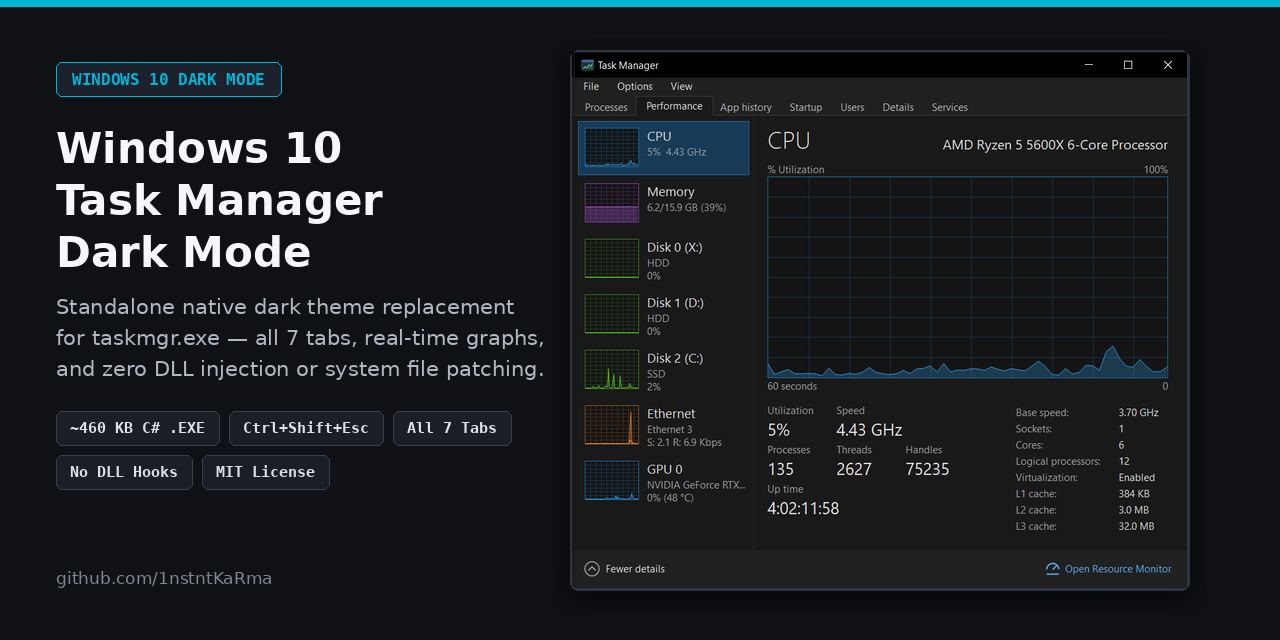
Task: Click the 'Windows 10 Task Manager Dark Mode' headline
Action: point(220,200)
